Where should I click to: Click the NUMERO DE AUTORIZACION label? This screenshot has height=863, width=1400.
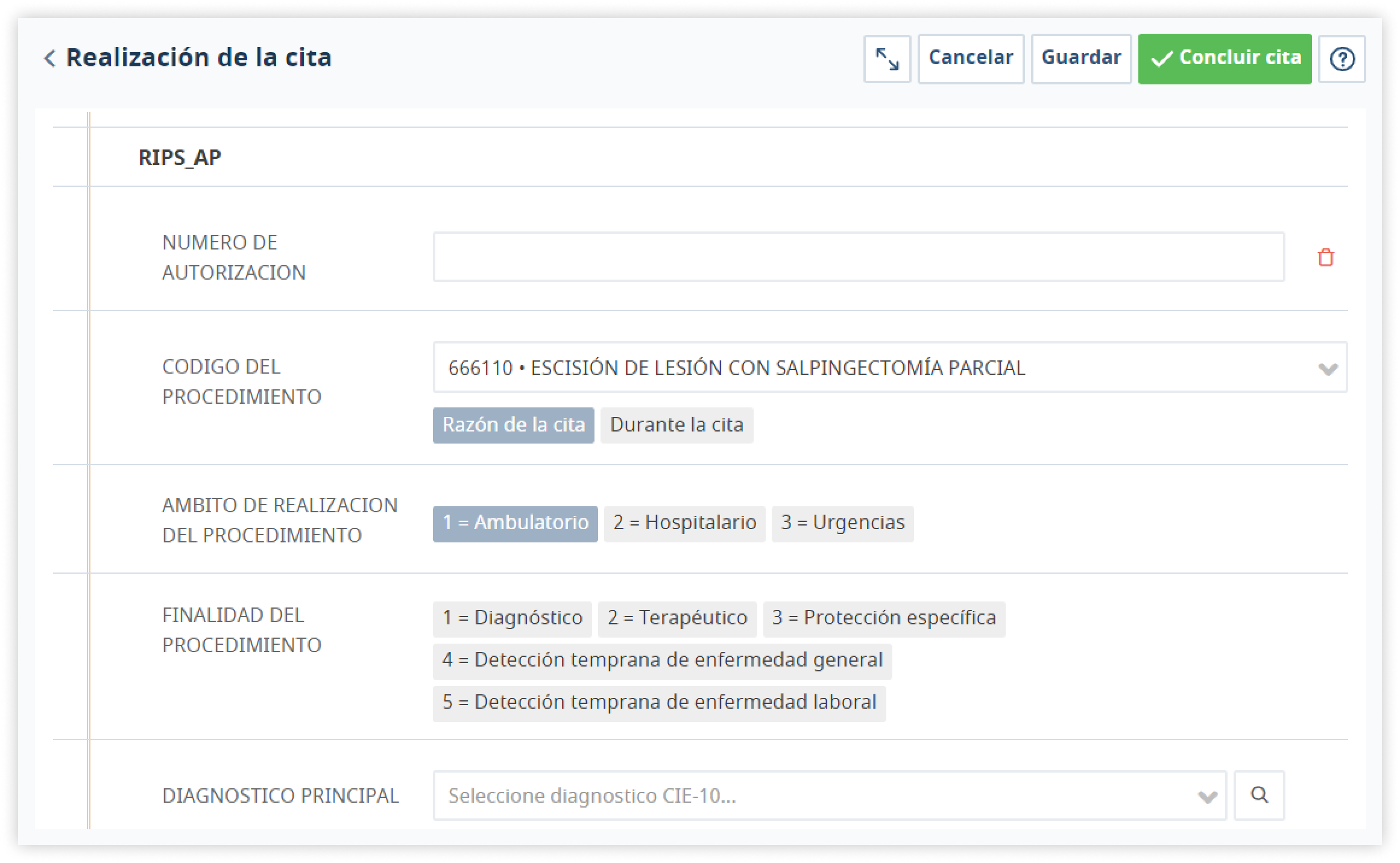tap(234, 257)
